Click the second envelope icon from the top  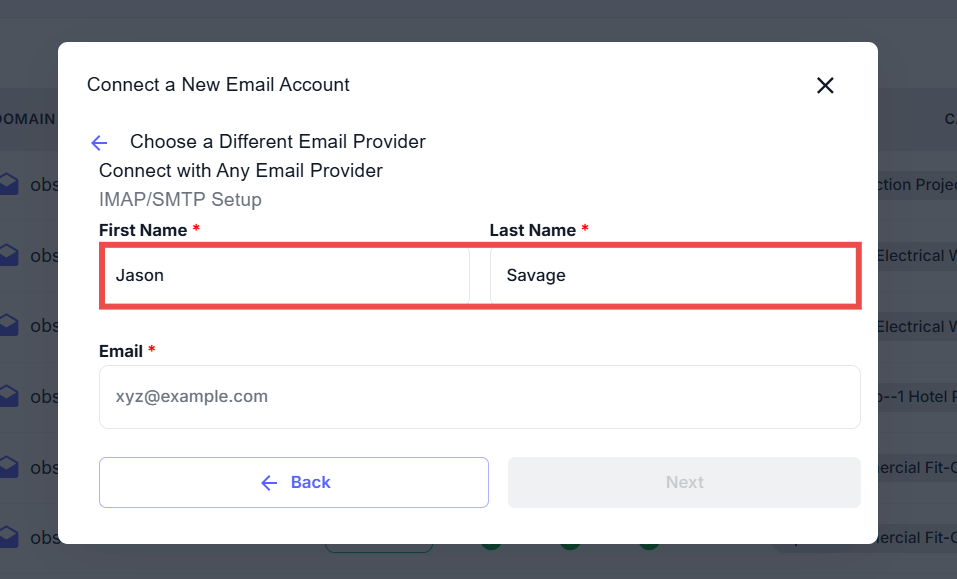click(x=9, y=255)
